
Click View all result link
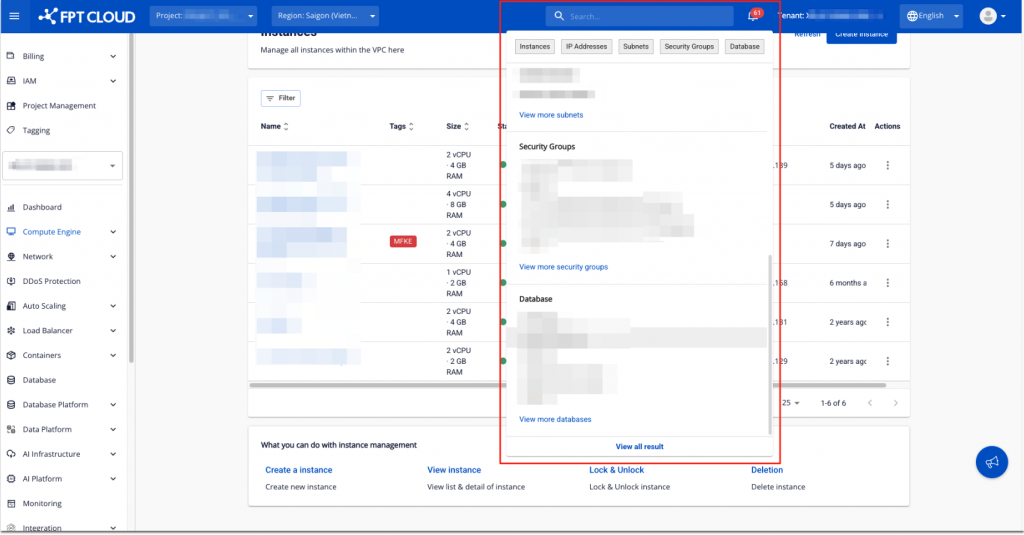639,446
